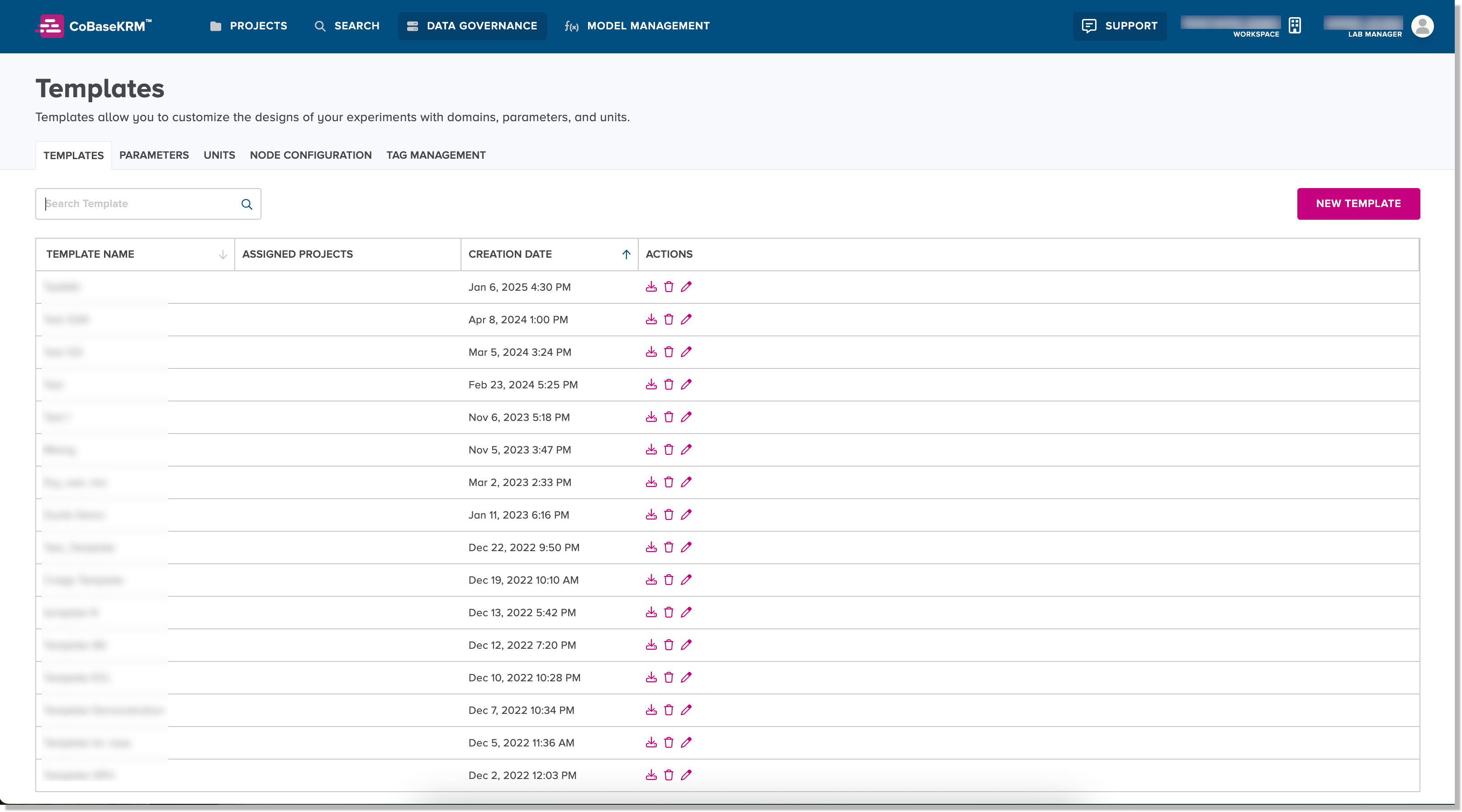Switch to the Tag Management tab
Image resolution: width=1462 pixels, height=812 pixels.
click(x=436, y=155)
